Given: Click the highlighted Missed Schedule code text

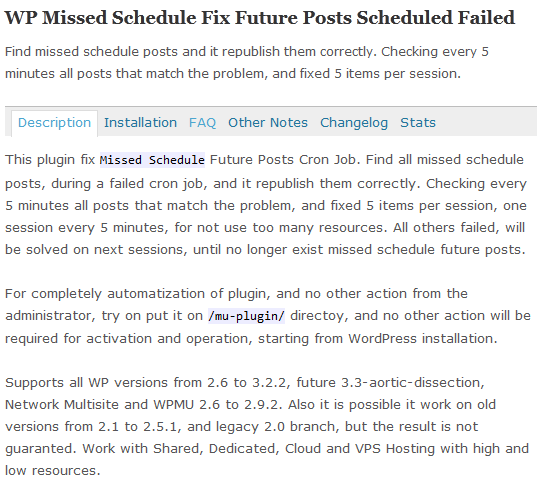Looking at the screenshot, I should pos(152,160).
